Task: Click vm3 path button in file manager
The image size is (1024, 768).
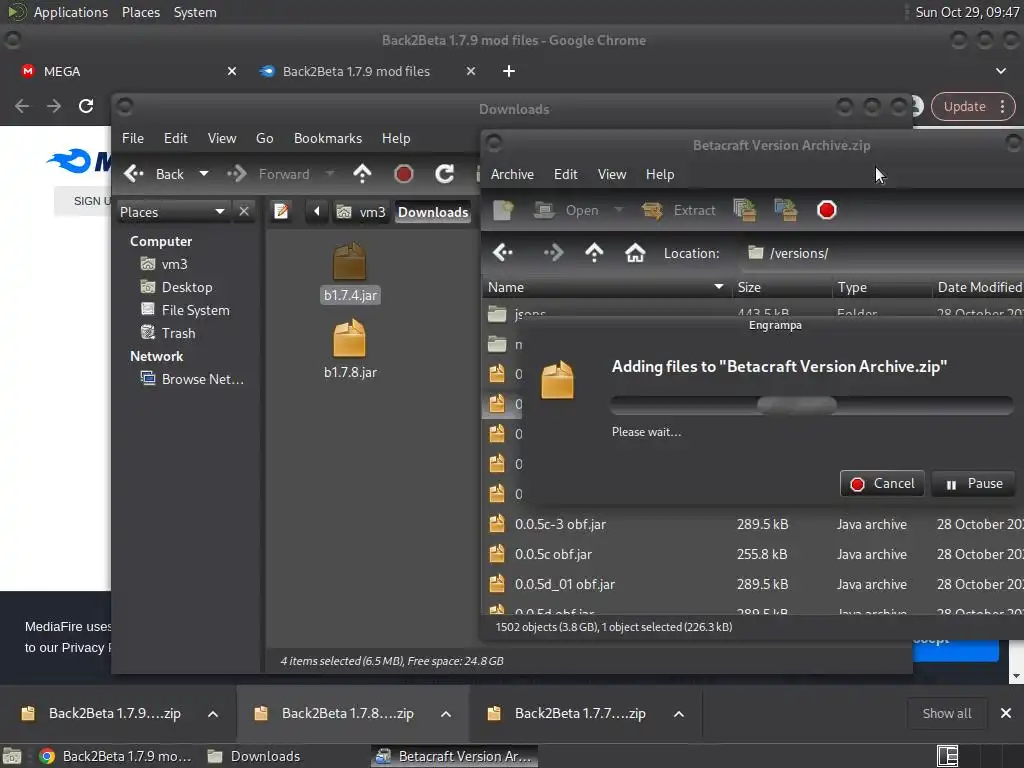Action: point(361,212)
